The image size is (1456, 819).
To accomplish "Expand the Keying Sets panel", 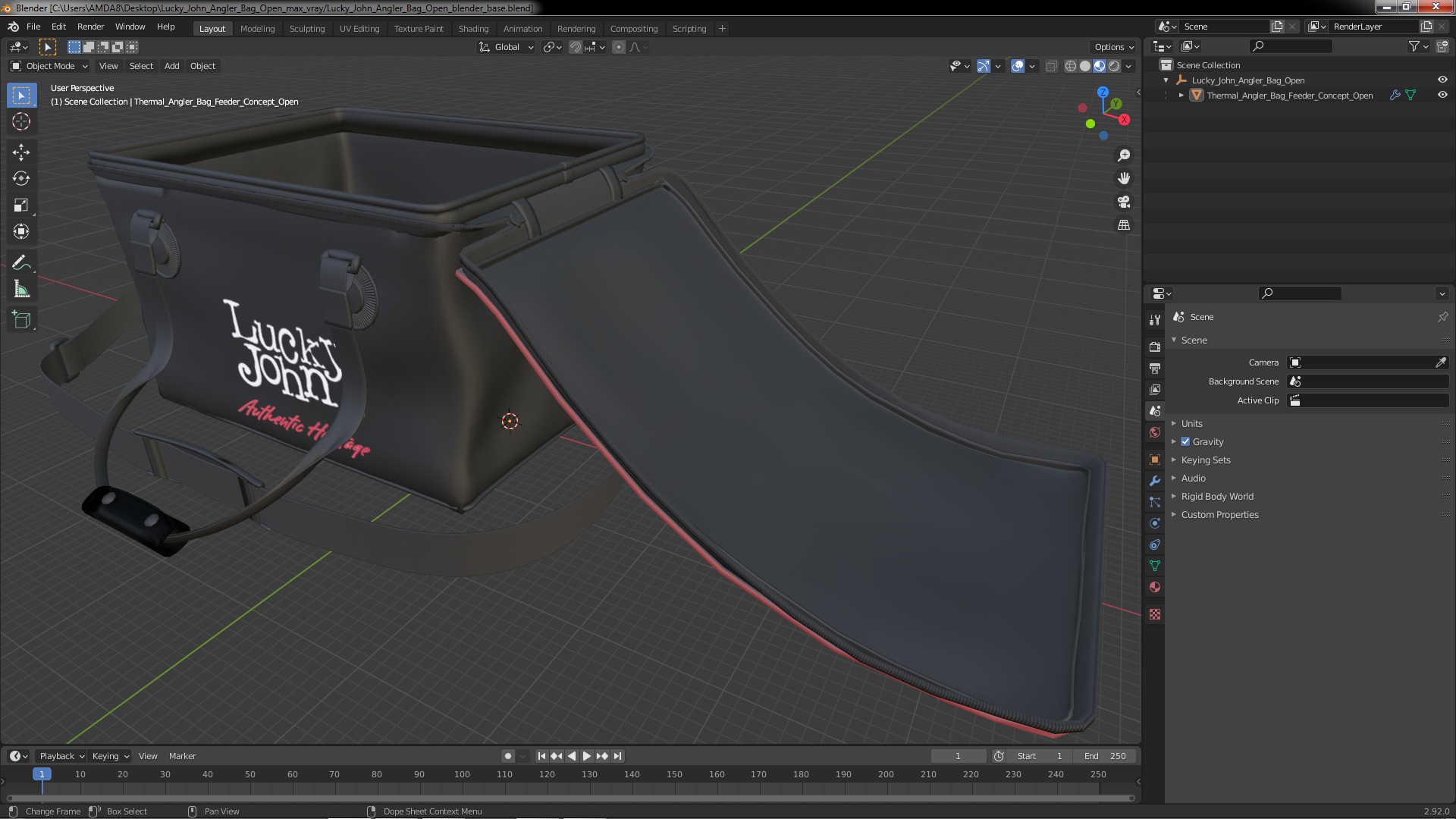I will [1205, 460].
